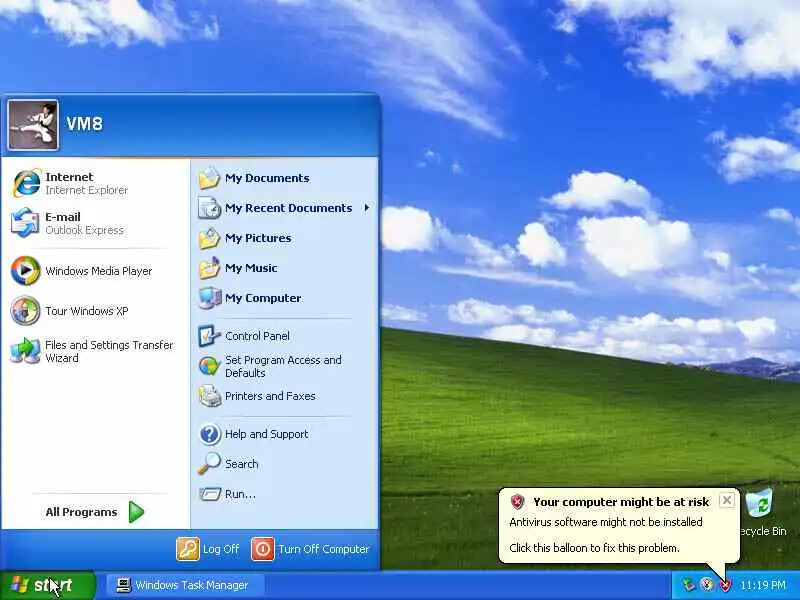Screen dimensions: 800x600
Task: Click the All Programs label
Action: (81, 512)
